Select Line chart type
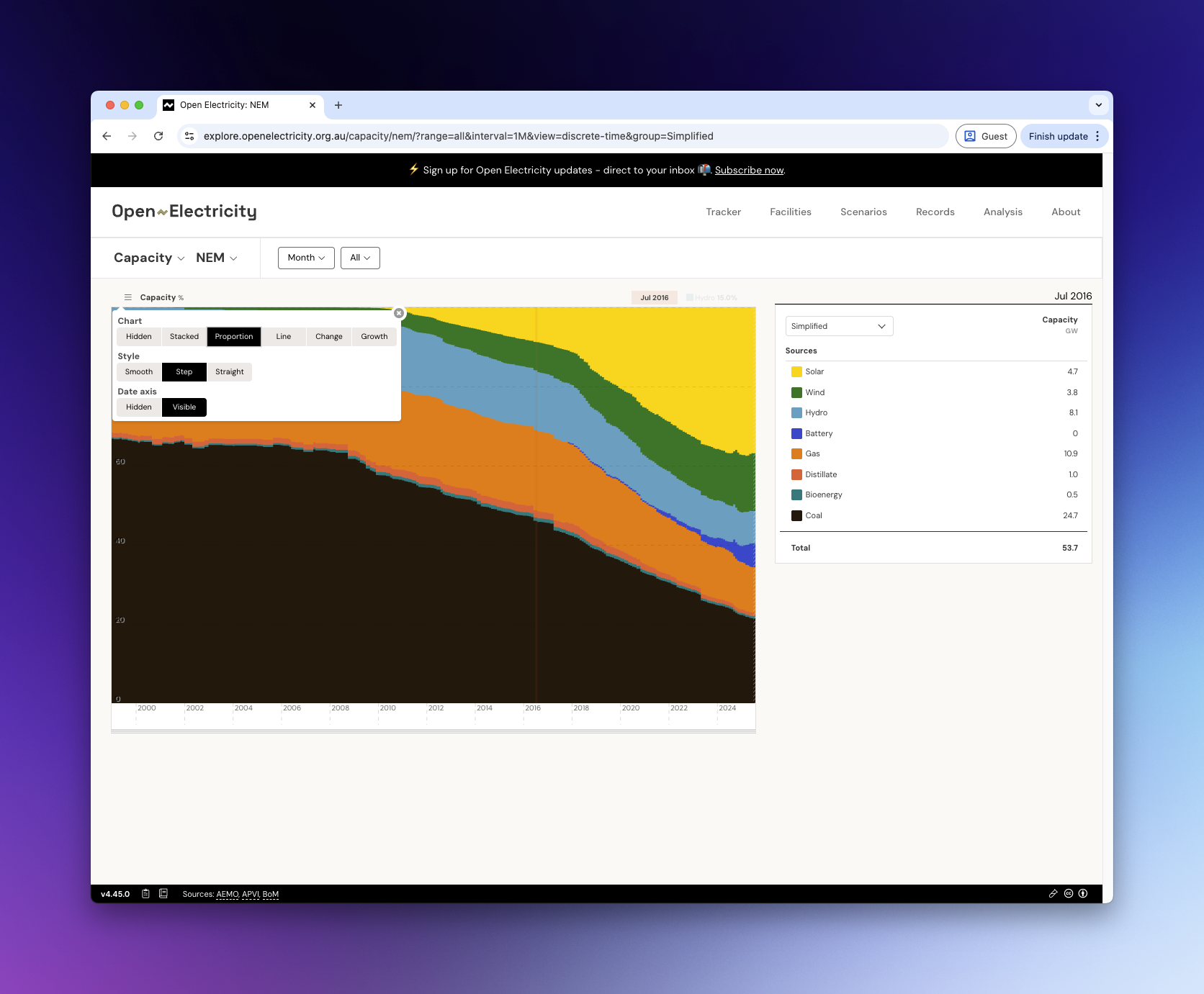 [284, 337]
